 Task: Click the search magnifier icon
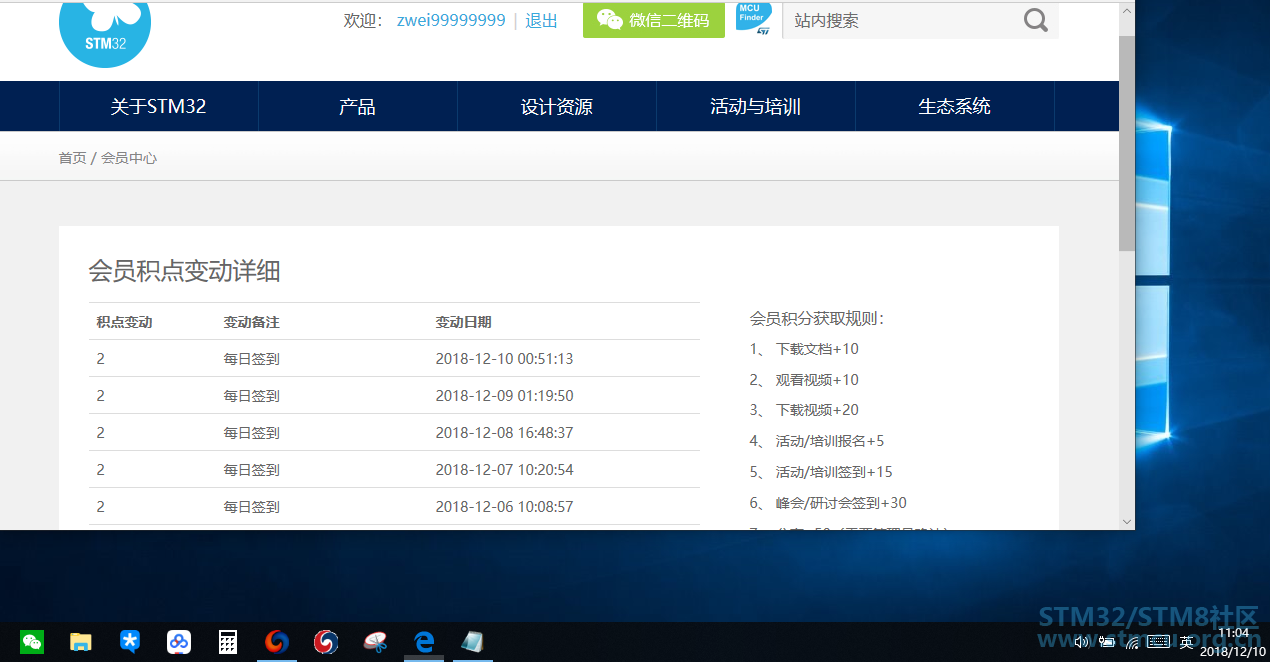click(x=1036, y=20)
